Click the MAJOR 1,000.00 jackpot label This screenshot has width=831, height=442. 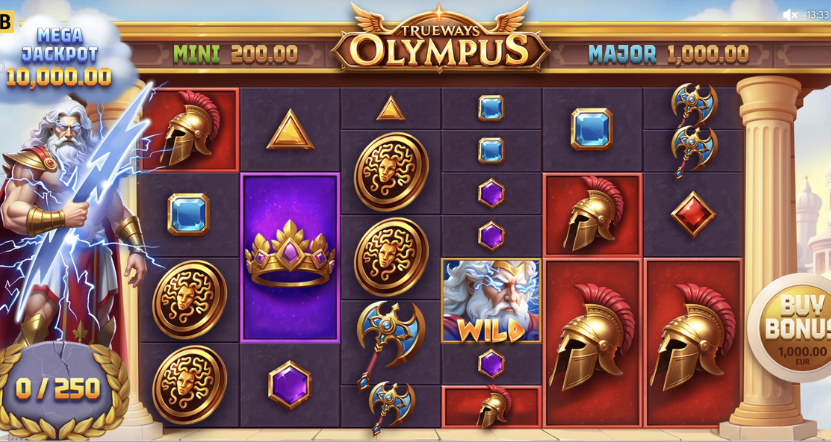(x=668, y=54)
